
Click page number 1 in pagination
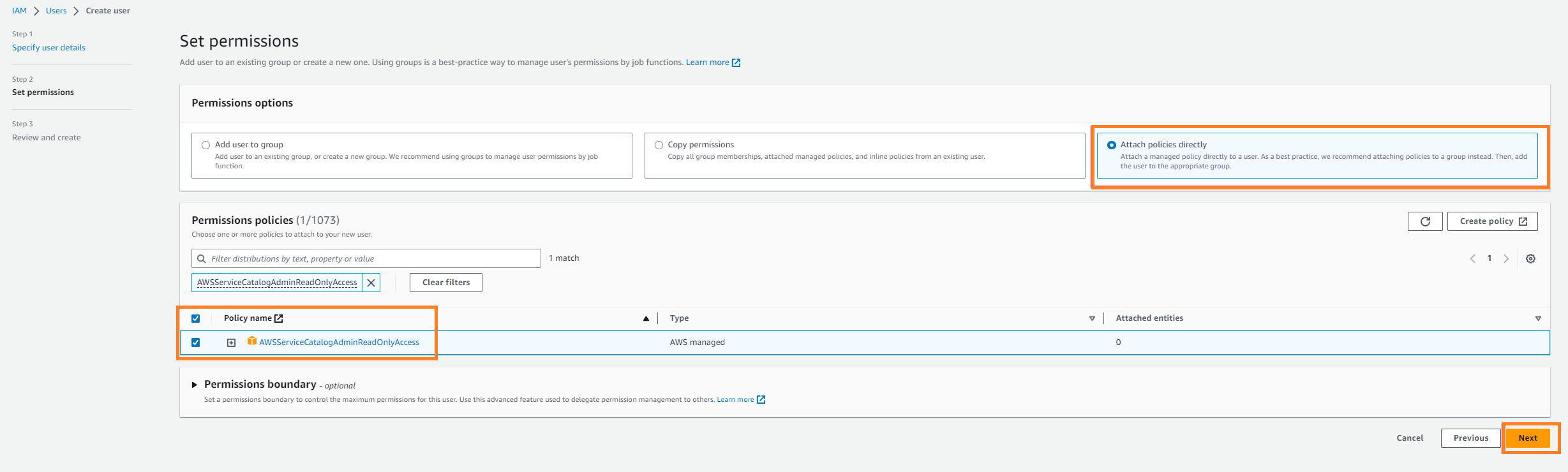1490,258
